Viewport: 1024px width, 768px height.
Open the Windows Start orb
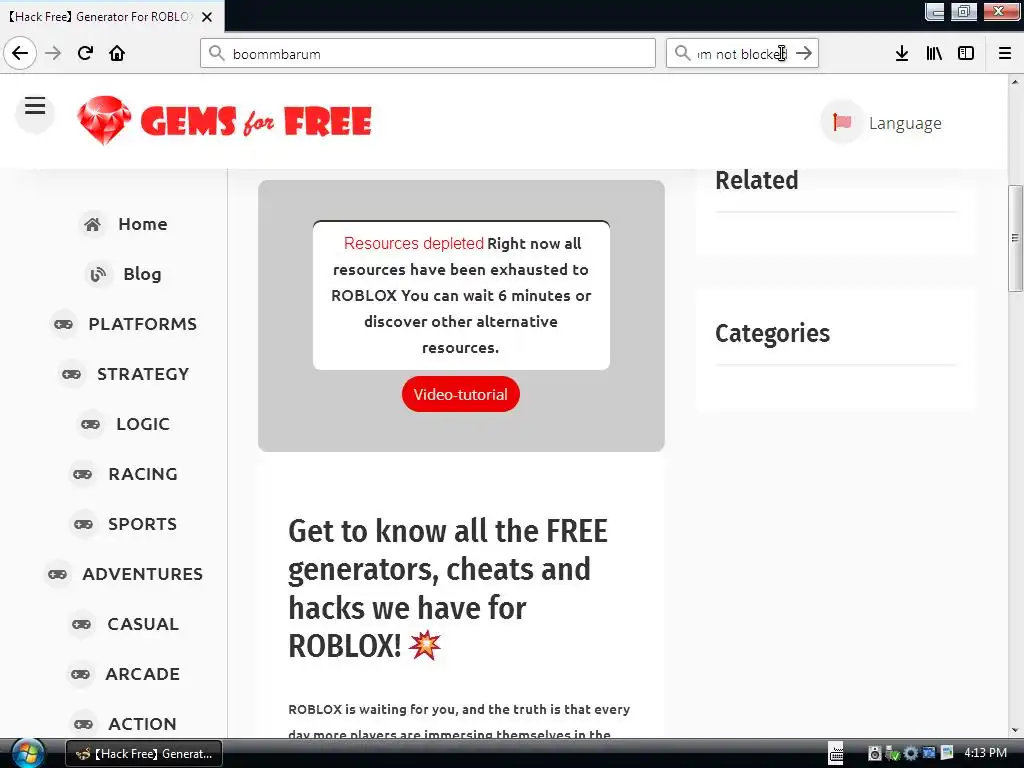click(x=27, y=753)
